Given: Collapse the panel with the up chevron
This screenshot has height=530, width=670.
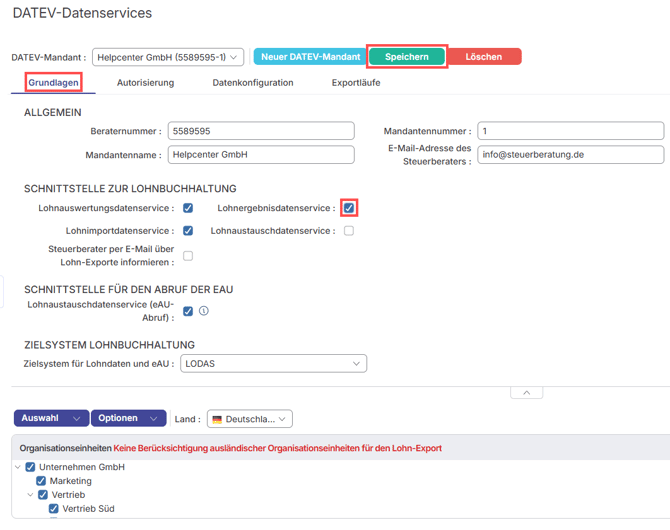Looking at the screenshot, I should pyautogui.click(x=526, y=393).
